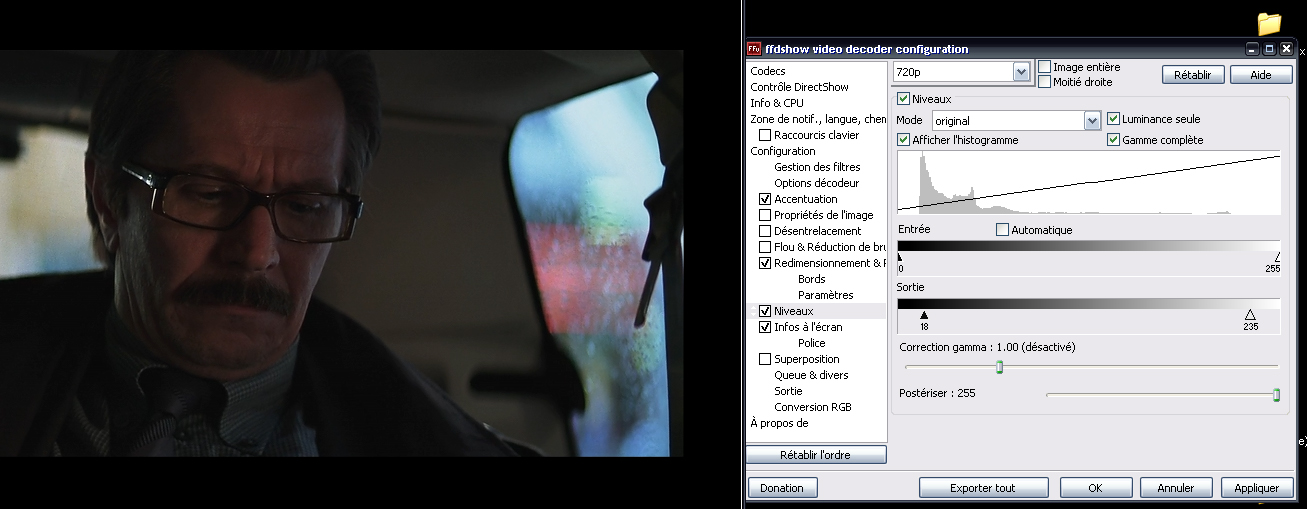Click the Annuler button
This screenshot has width=1307, height=509.
[1175, 488]
